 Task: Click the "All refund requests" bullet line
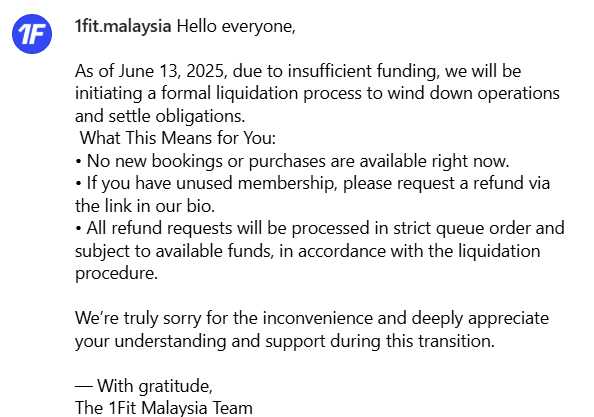[x=320, y=228]
